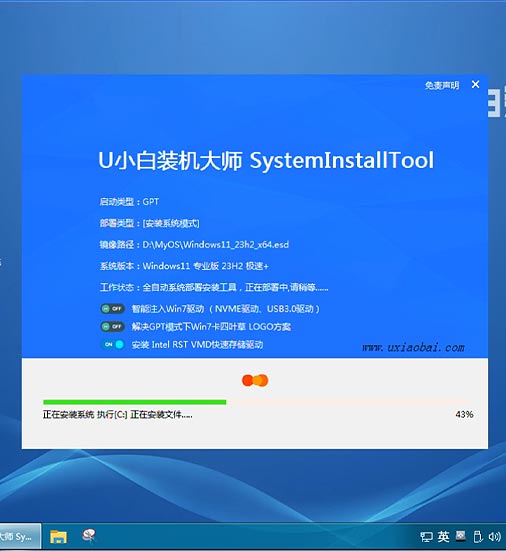Click the 系统版本 Windows11 专业版 23H2 line

[x=184, y=266]
